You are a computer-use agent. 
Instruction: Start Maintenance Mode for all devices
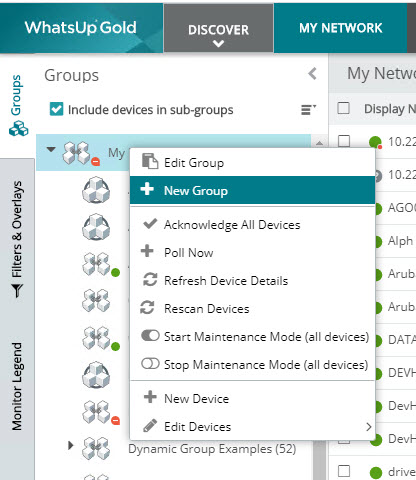252,337
